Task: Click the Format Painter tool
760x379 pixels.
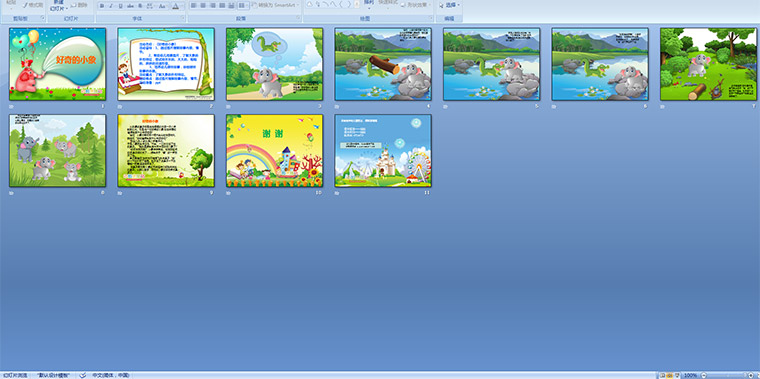Action: pos(33,5)
